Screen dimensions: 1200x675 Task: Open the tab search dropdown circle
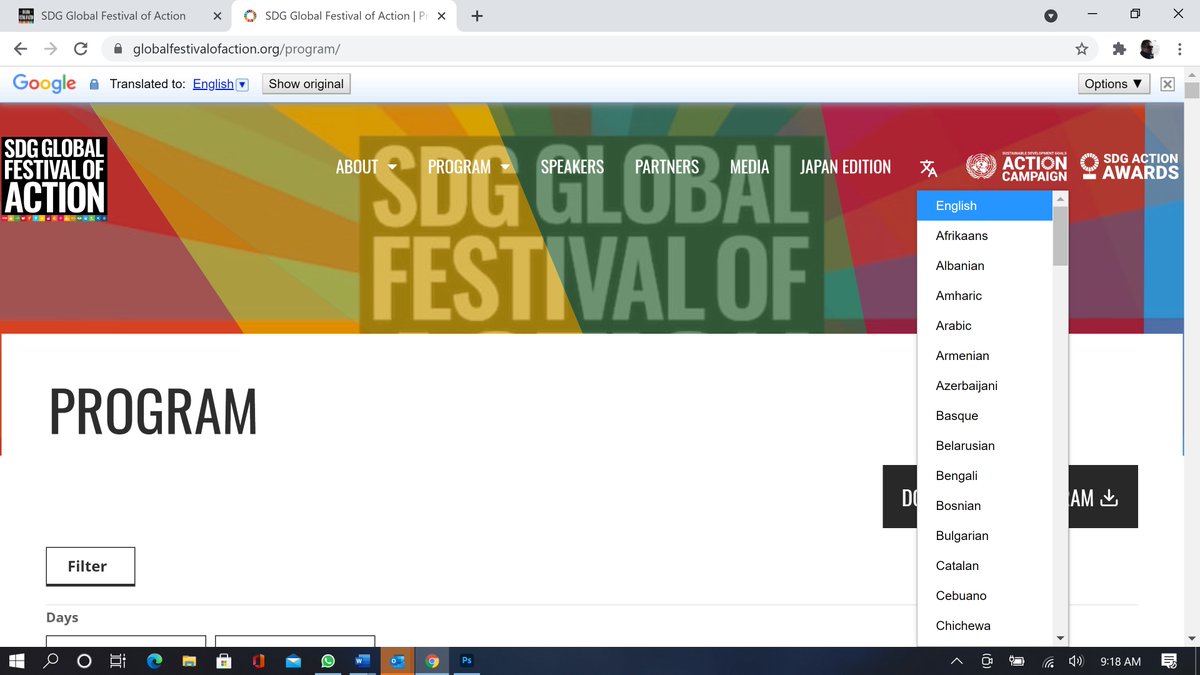[x=1051, y=16]
